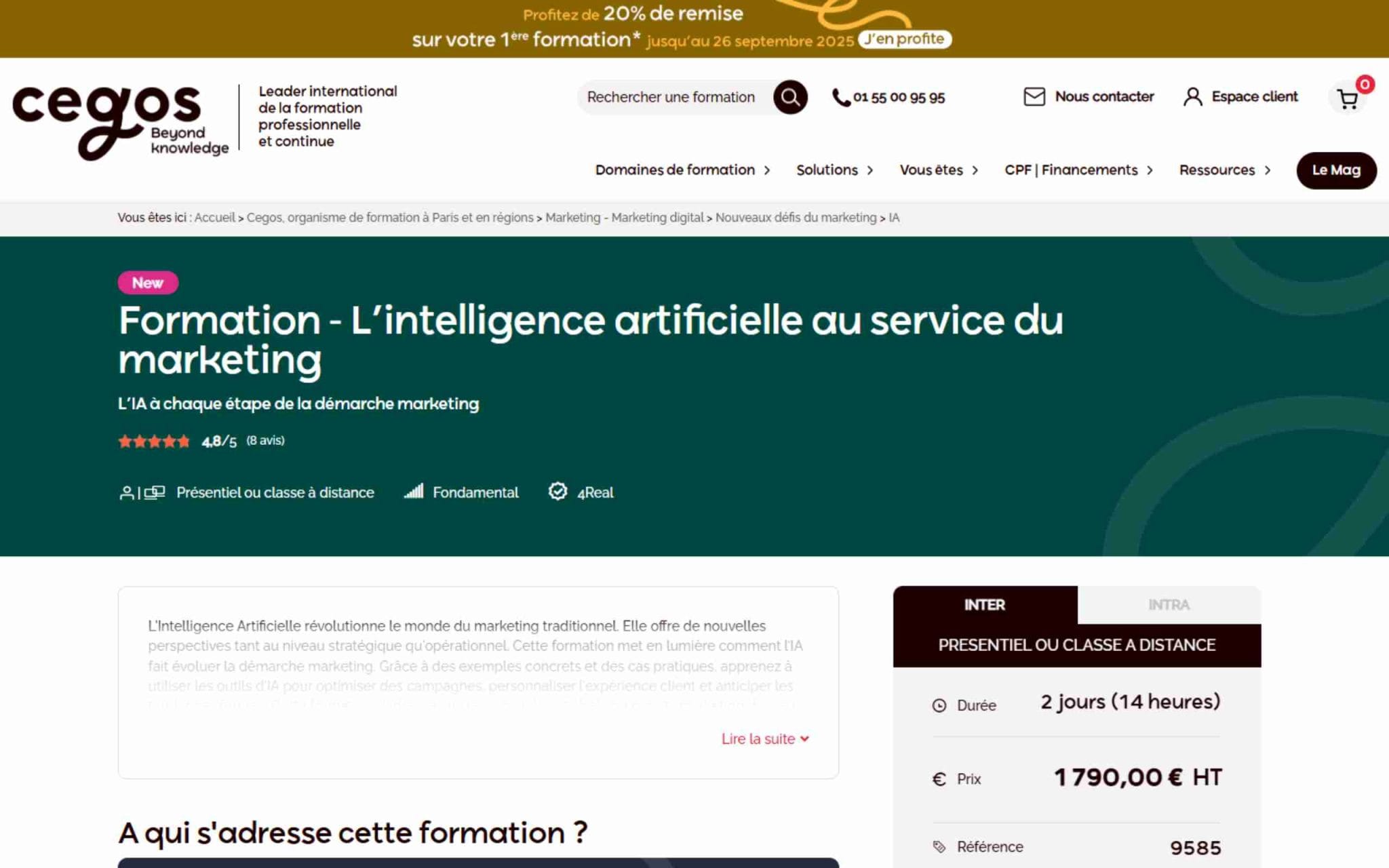Screen dimensions: 1389x868
Task: Click the 4Real badge icon
Action: (x=557, y=491)
